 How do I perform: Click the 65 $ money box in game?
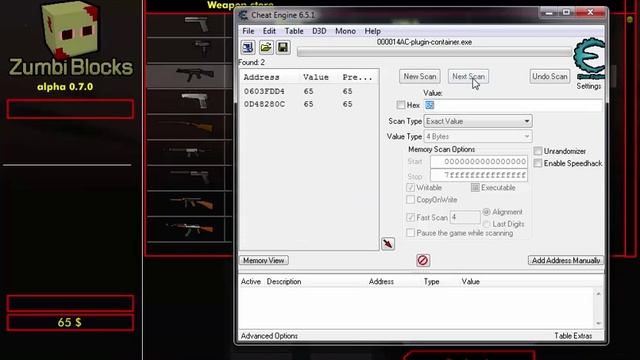(70, 322)
